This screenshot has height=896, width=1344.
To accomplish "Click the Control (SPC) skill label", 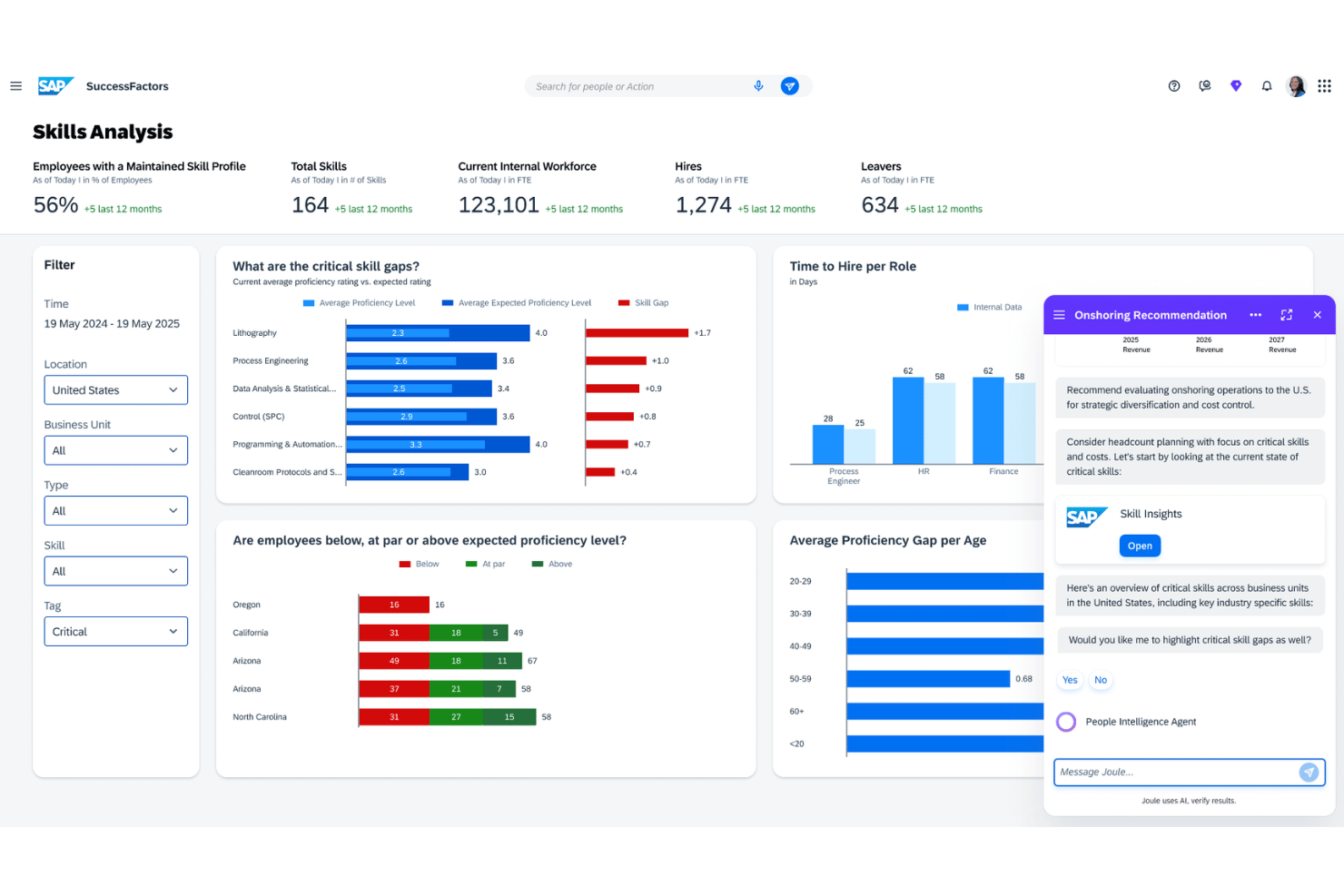I will (259, 417).
